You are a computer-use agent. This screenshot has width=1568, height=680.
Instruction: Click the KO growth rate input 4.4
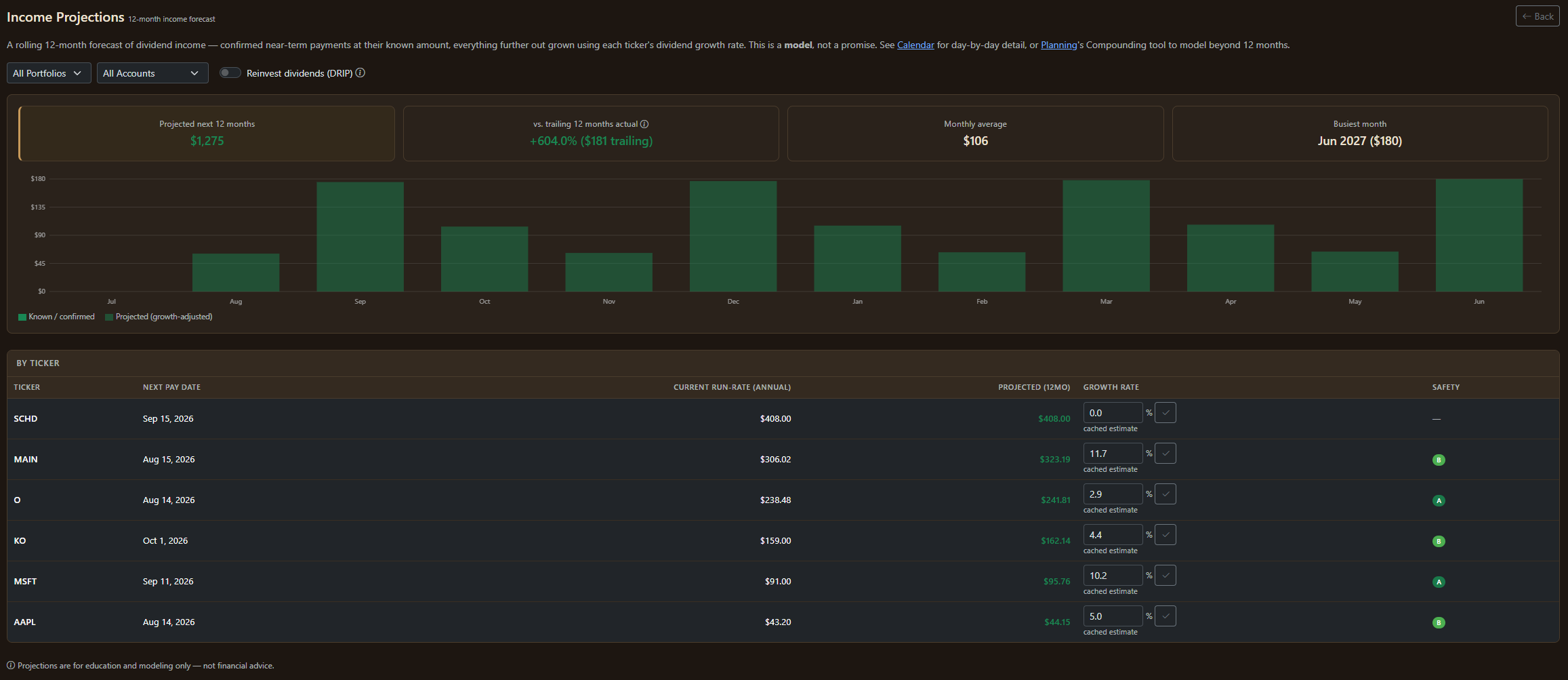pyautogui.click(x=1113, y=535)
